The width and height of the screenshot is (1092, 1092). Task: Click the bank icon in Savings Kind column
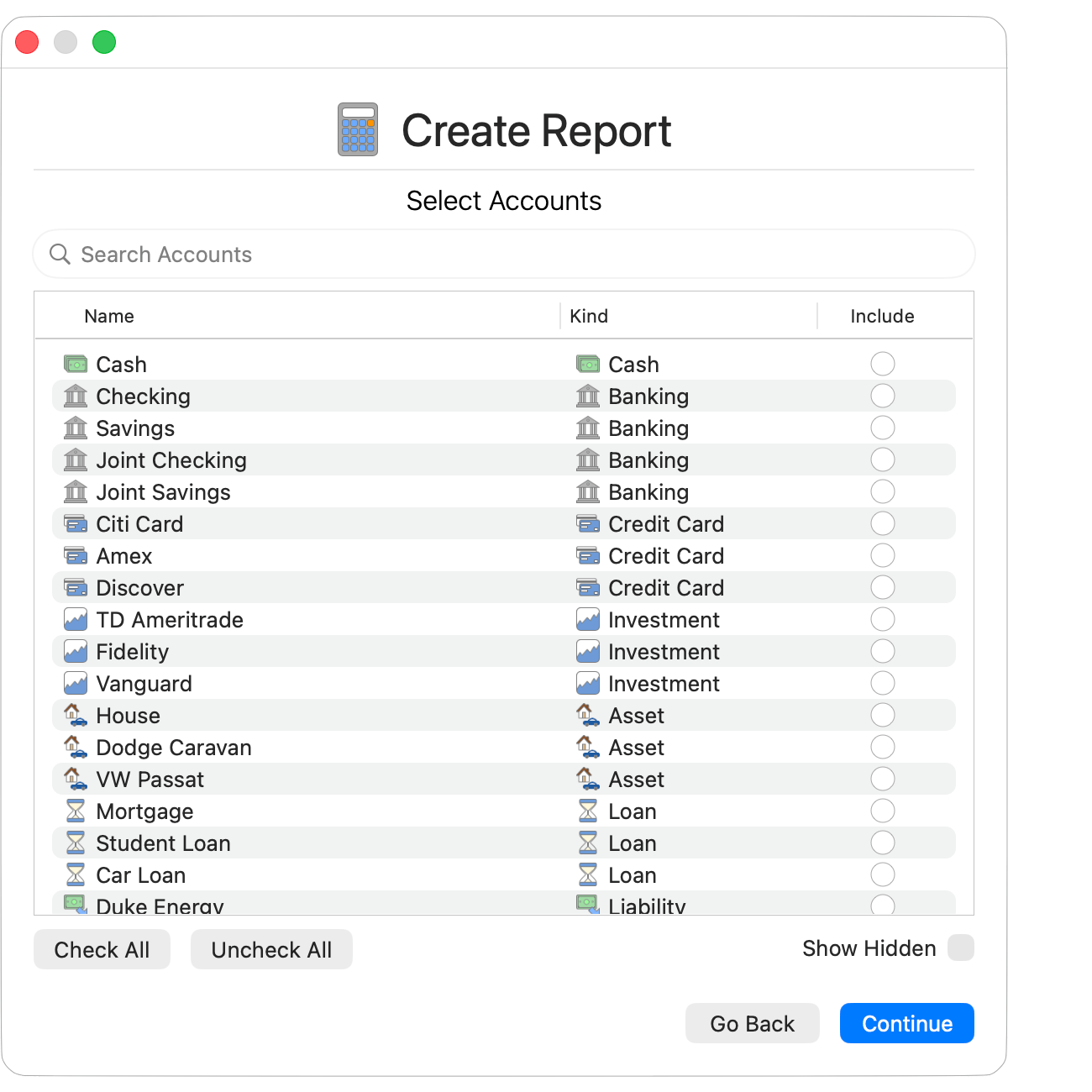pos(587,428)
